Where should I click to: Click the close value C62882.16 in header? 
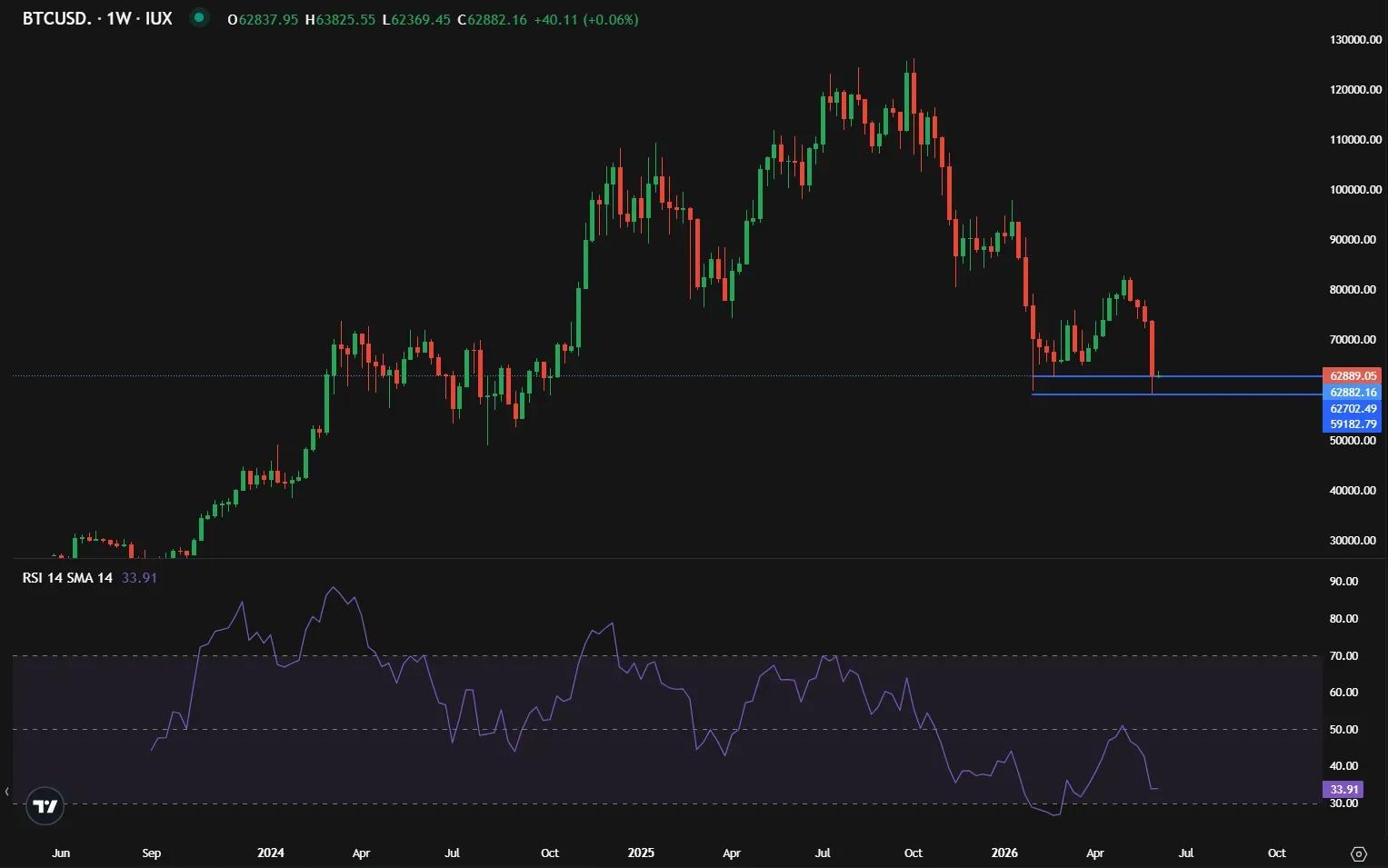492,20
